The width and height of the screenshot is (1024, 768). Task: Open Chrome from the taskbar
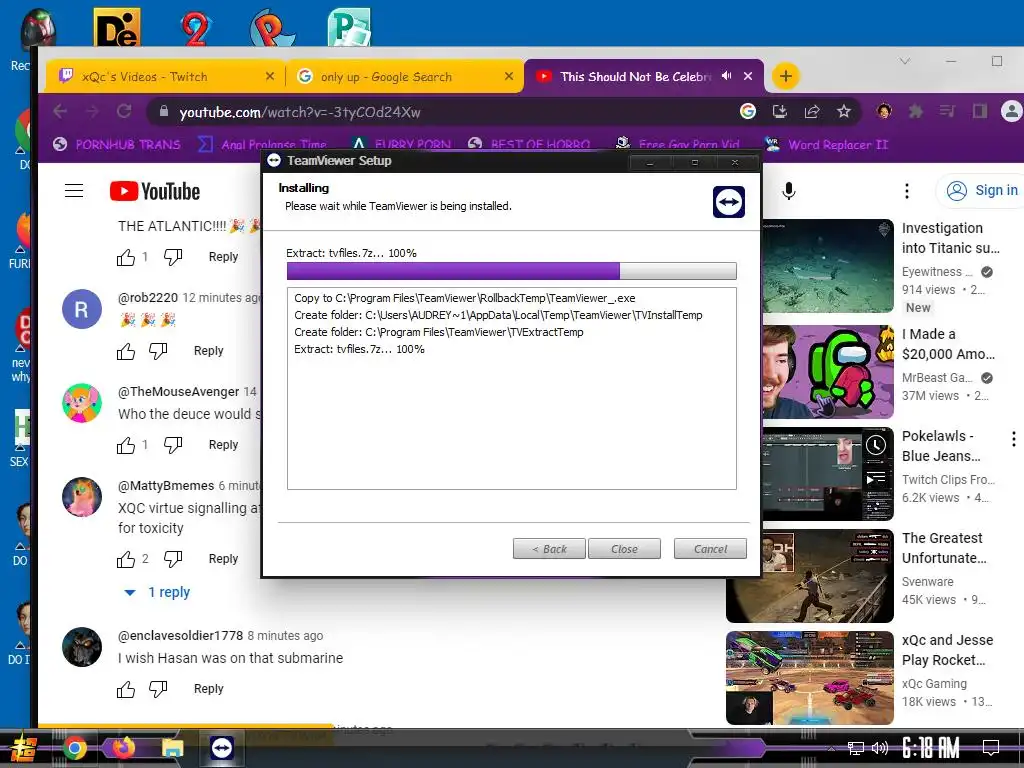tap(74, 748)
